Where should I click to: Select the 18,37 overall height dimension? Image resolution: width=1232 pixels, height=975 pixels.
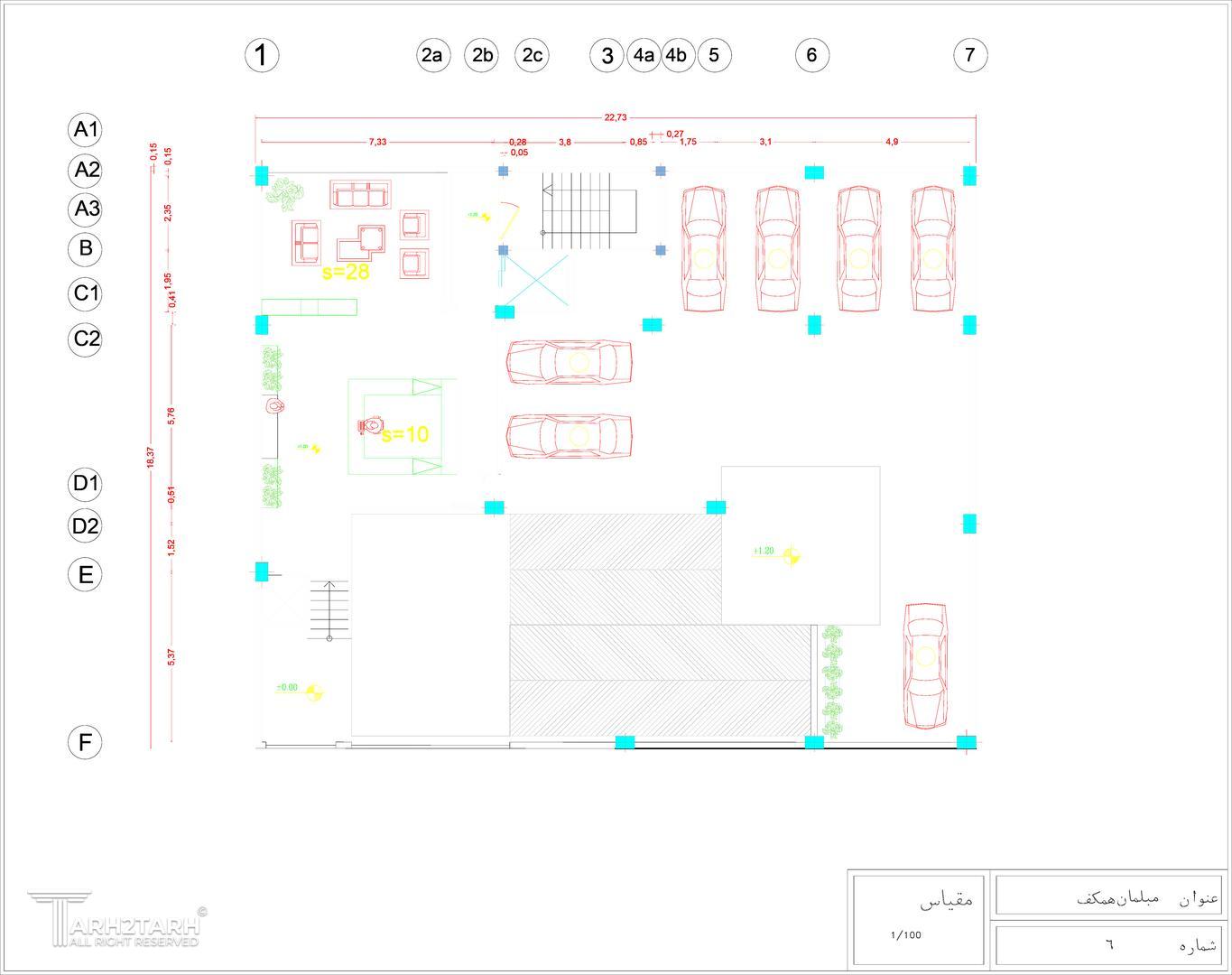[x=150, y=457]
